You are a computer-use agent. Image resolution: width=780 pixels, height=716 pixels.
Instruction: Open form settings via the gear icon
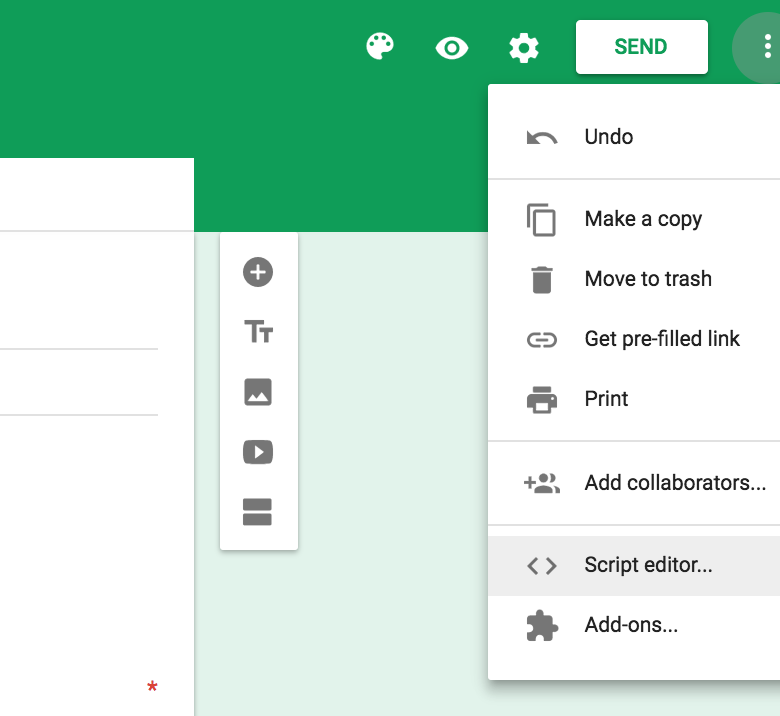[x=524, y=48]
